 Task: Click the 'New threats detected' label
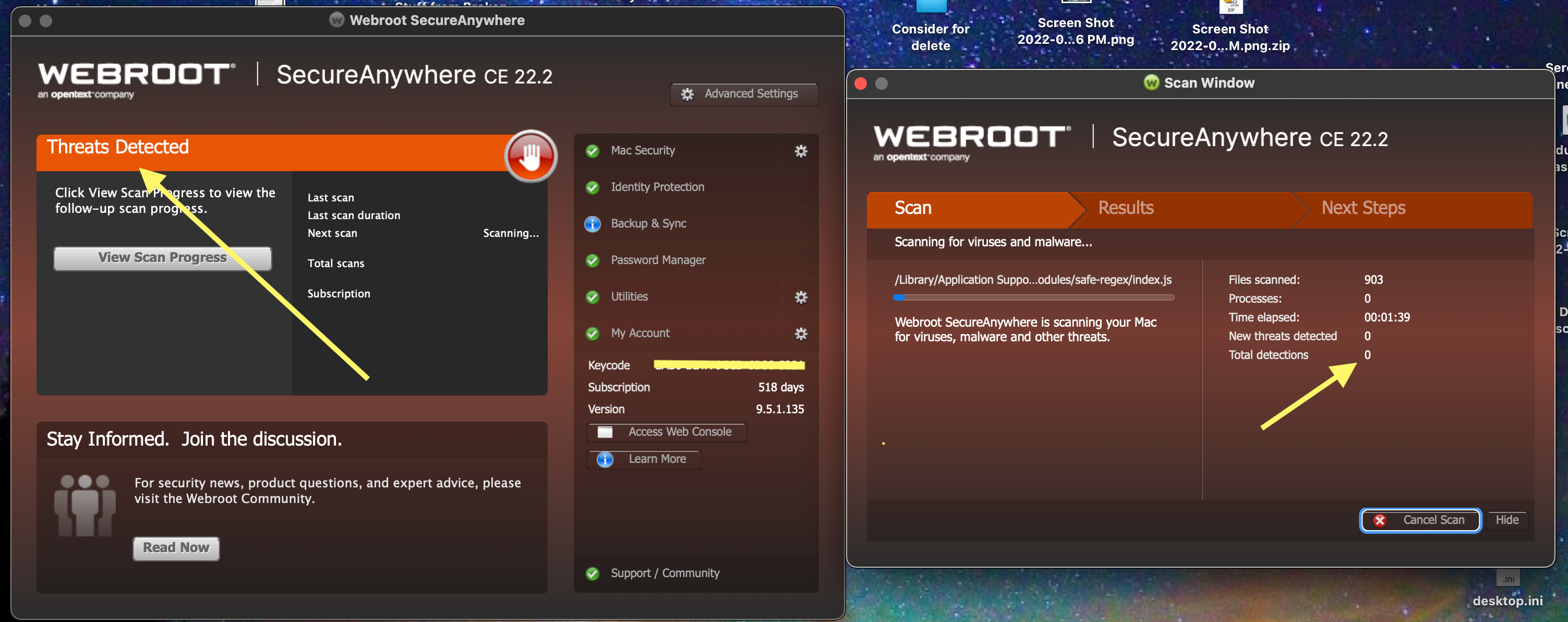pyautogui.click(x=1283, y=336)
